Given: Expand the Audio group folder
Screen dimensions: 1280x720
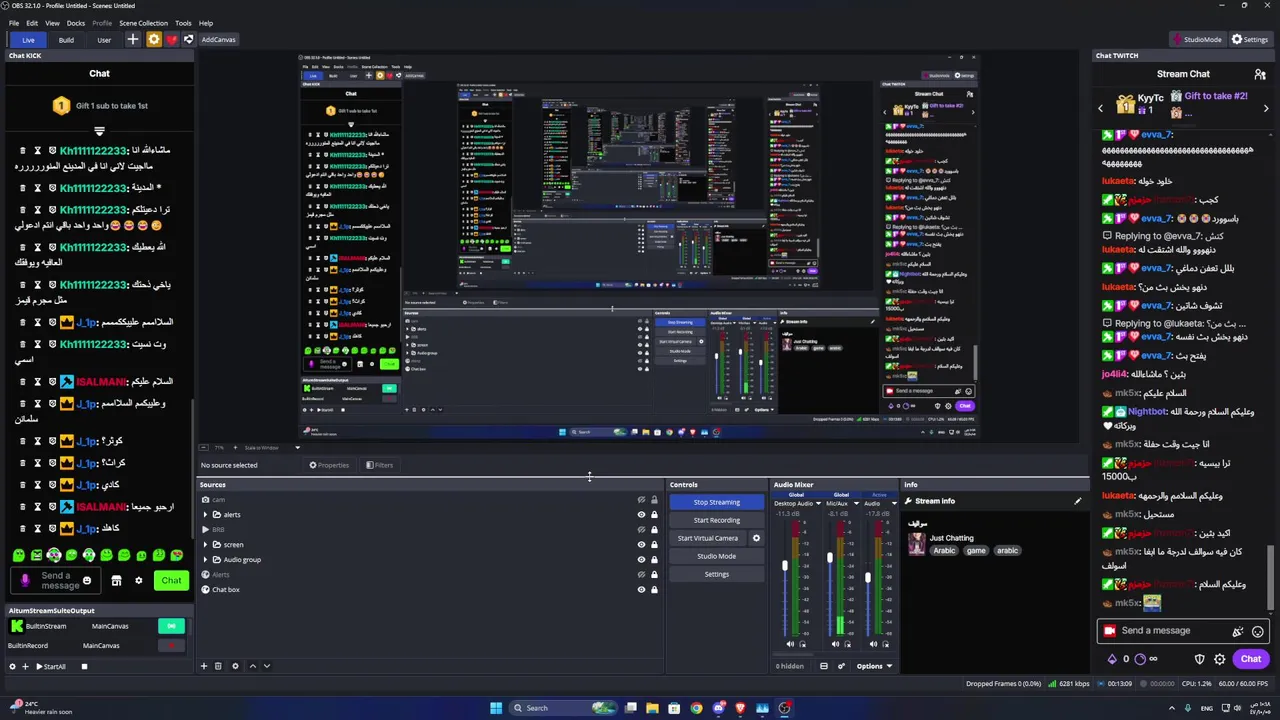Looking at the screenshot, I should click(205, 560).
